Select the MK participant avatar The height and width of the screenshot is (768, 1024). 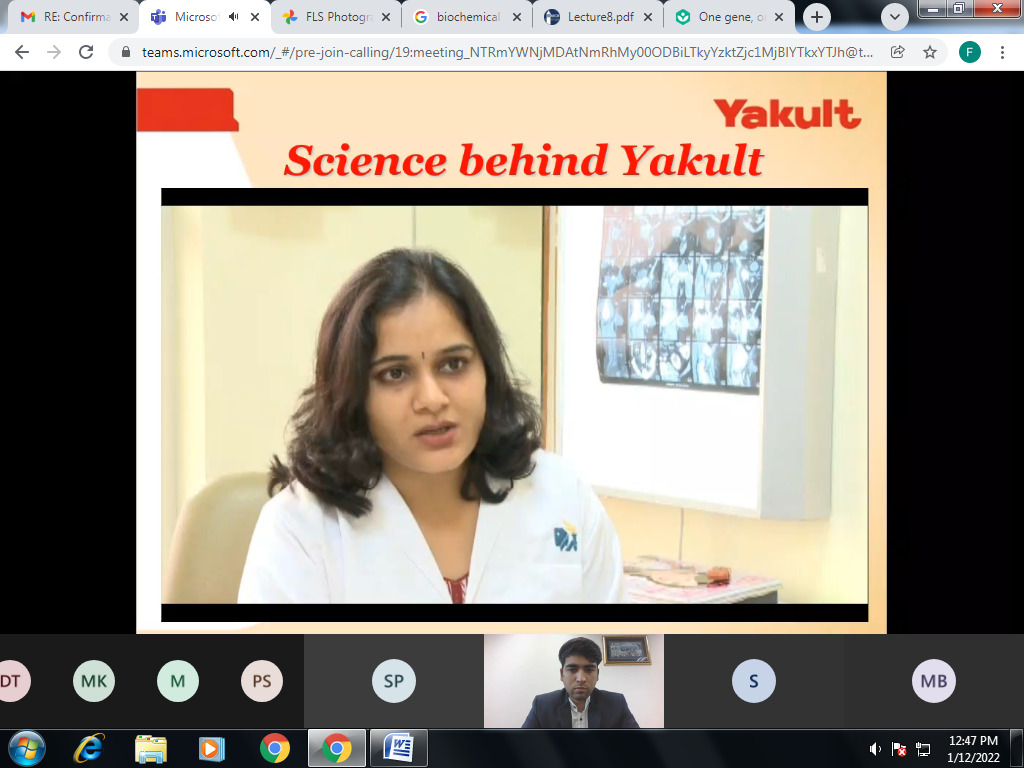tap(94, 681)
